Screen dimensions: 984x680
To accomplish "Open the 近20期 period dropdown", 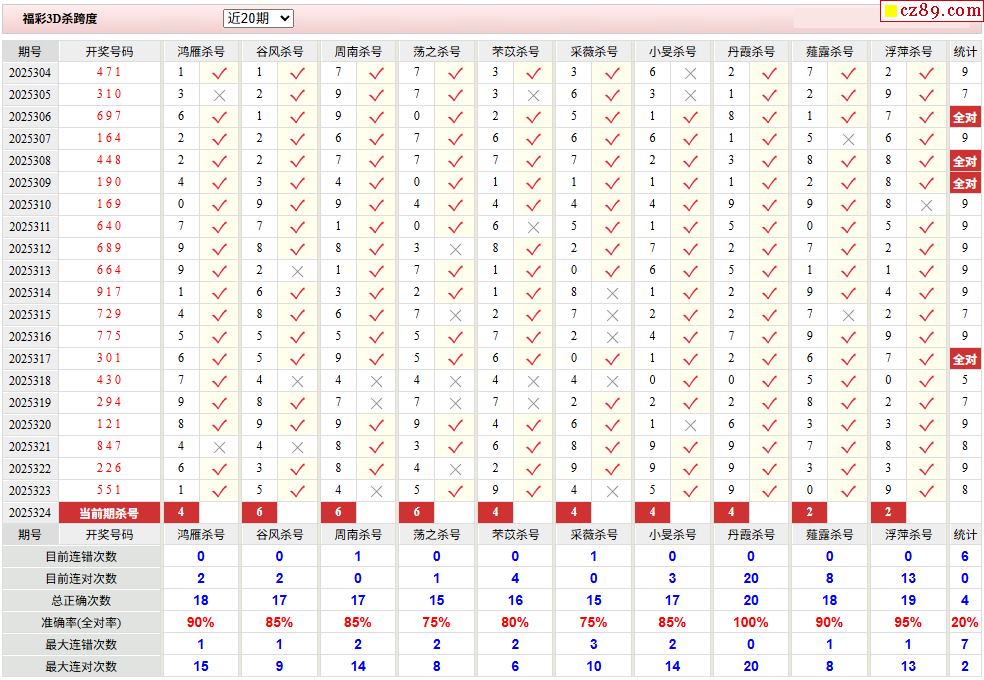I will pyautogui.click(x=258, y=19).
